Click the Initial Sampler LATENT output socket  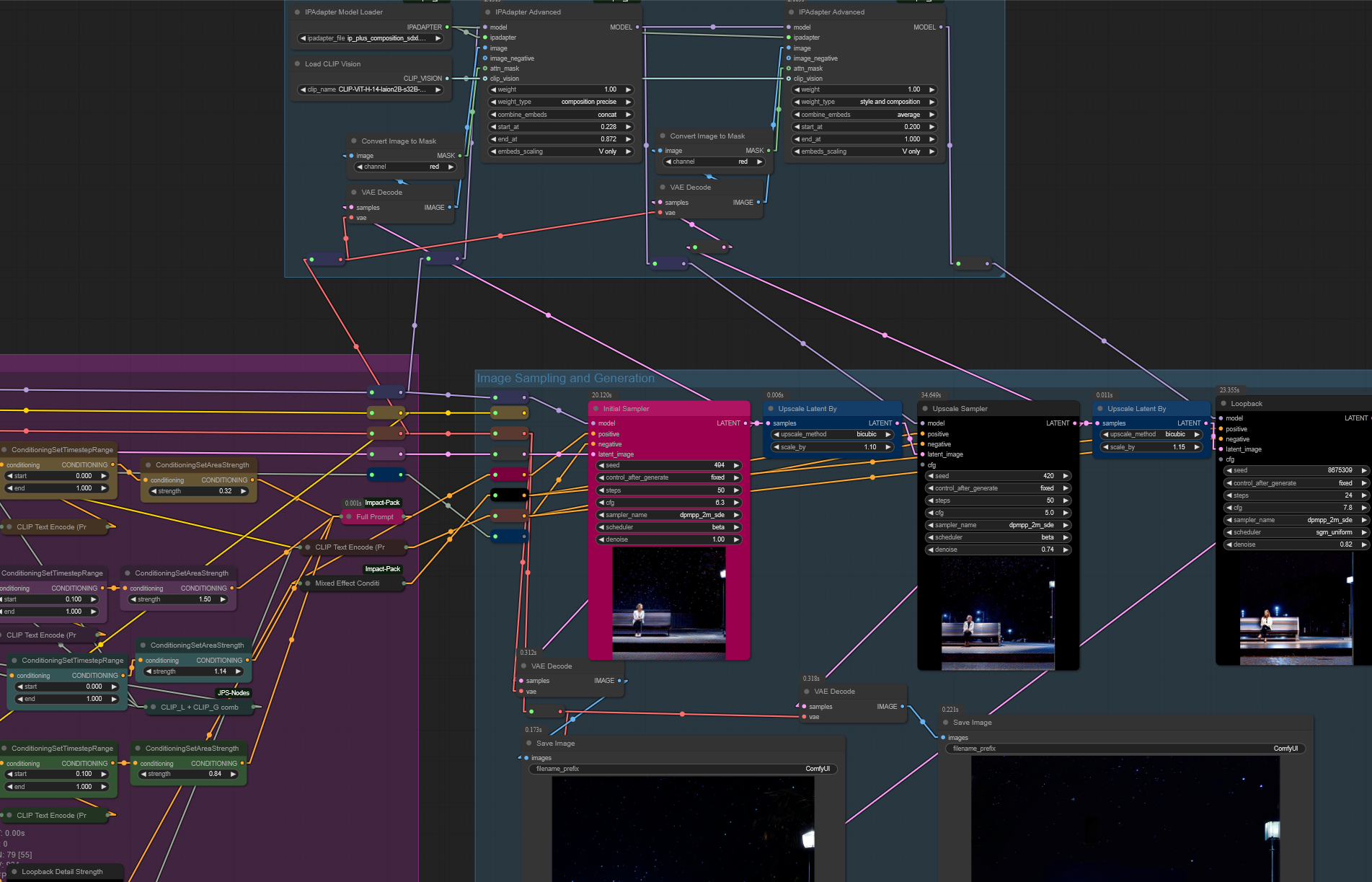[x=745, y=423]
